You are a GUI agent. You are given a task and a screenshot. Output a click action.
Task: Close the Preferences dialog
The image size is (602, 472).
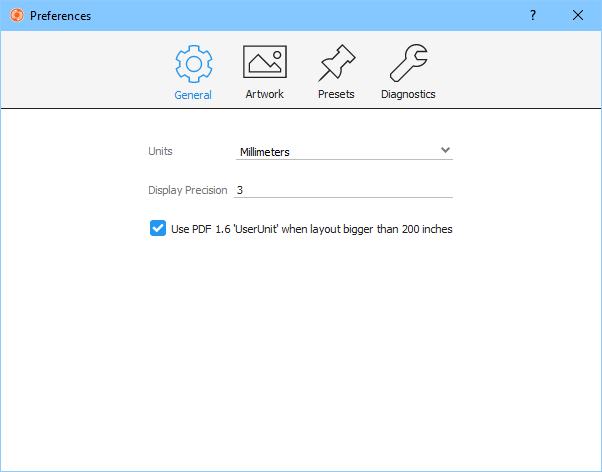[x=577, y=15]
